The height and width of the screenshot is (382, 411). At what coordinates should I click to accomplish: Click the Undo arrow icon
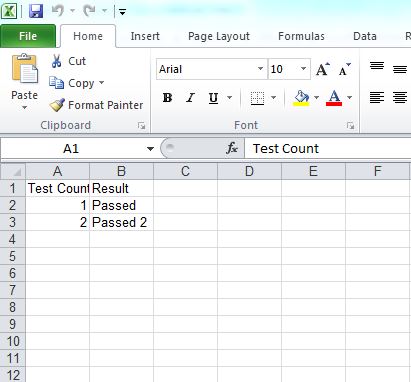coord(58,11)
